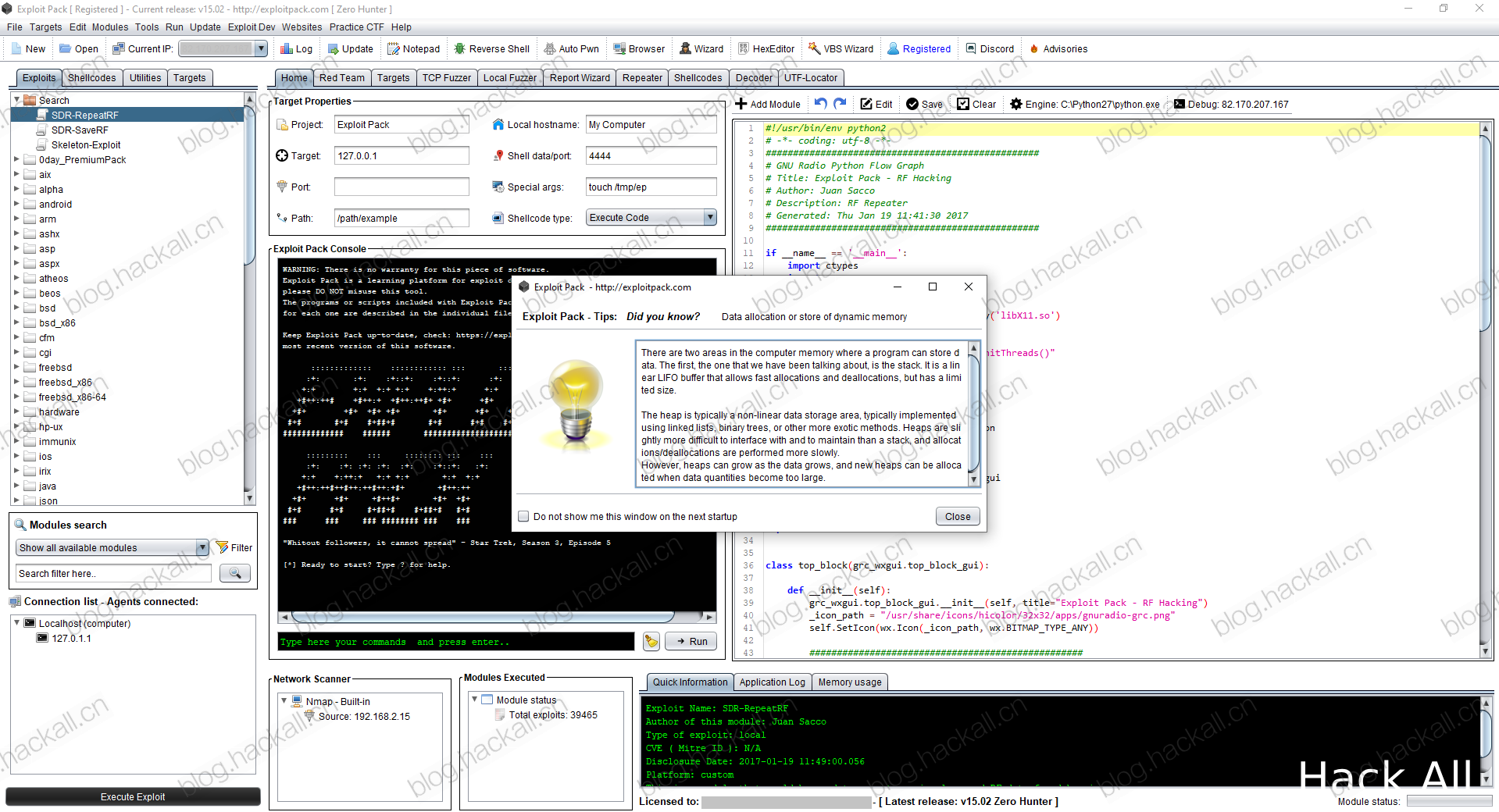Open the HexEditor tool
This screenshot has height=812, width=1499.
[766, 48]
